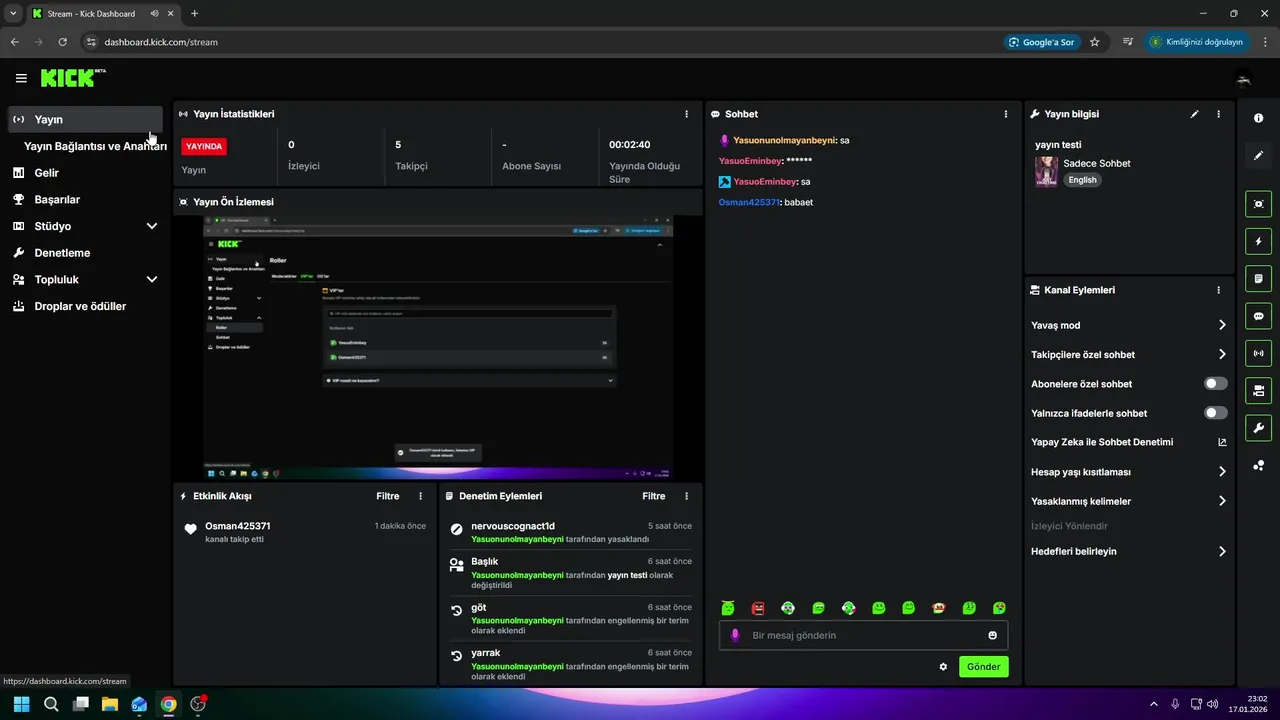The width and height of the screenshot is (1280, 720).
Task: Open Etkinlik Akışı three-dot menu
Action: coord(420,496)
